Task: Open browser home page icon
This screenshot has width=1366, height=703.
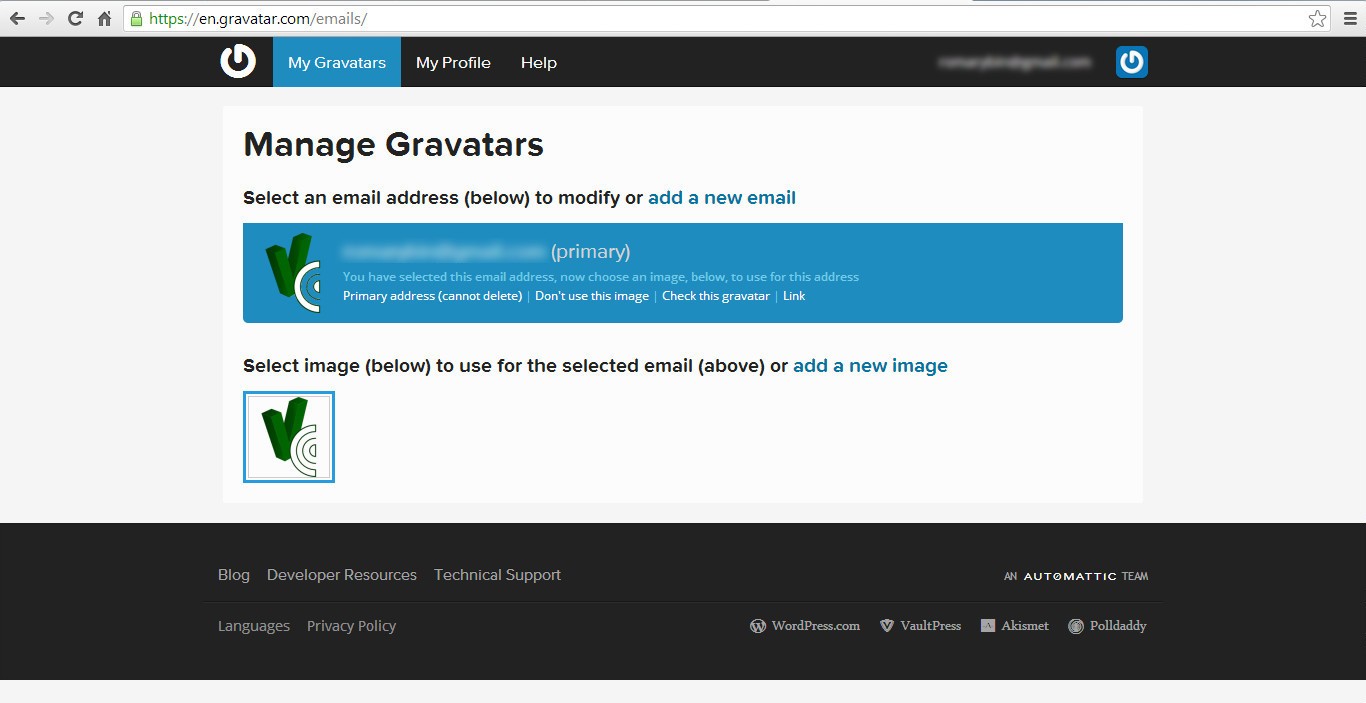Action: (104, 19)
